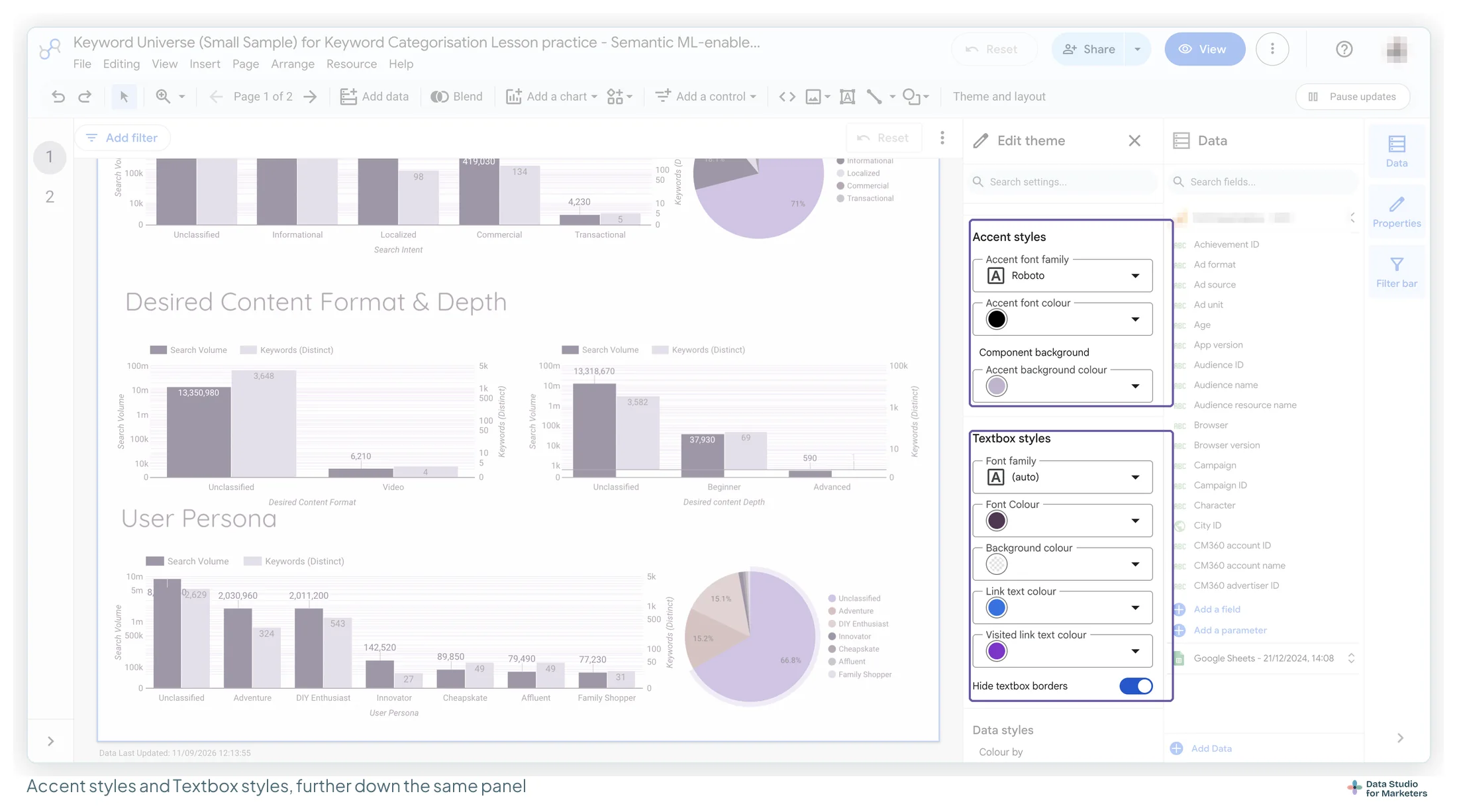Open the Data side tab
This screenshot has width=1457, height=812.
[1397, 152]
